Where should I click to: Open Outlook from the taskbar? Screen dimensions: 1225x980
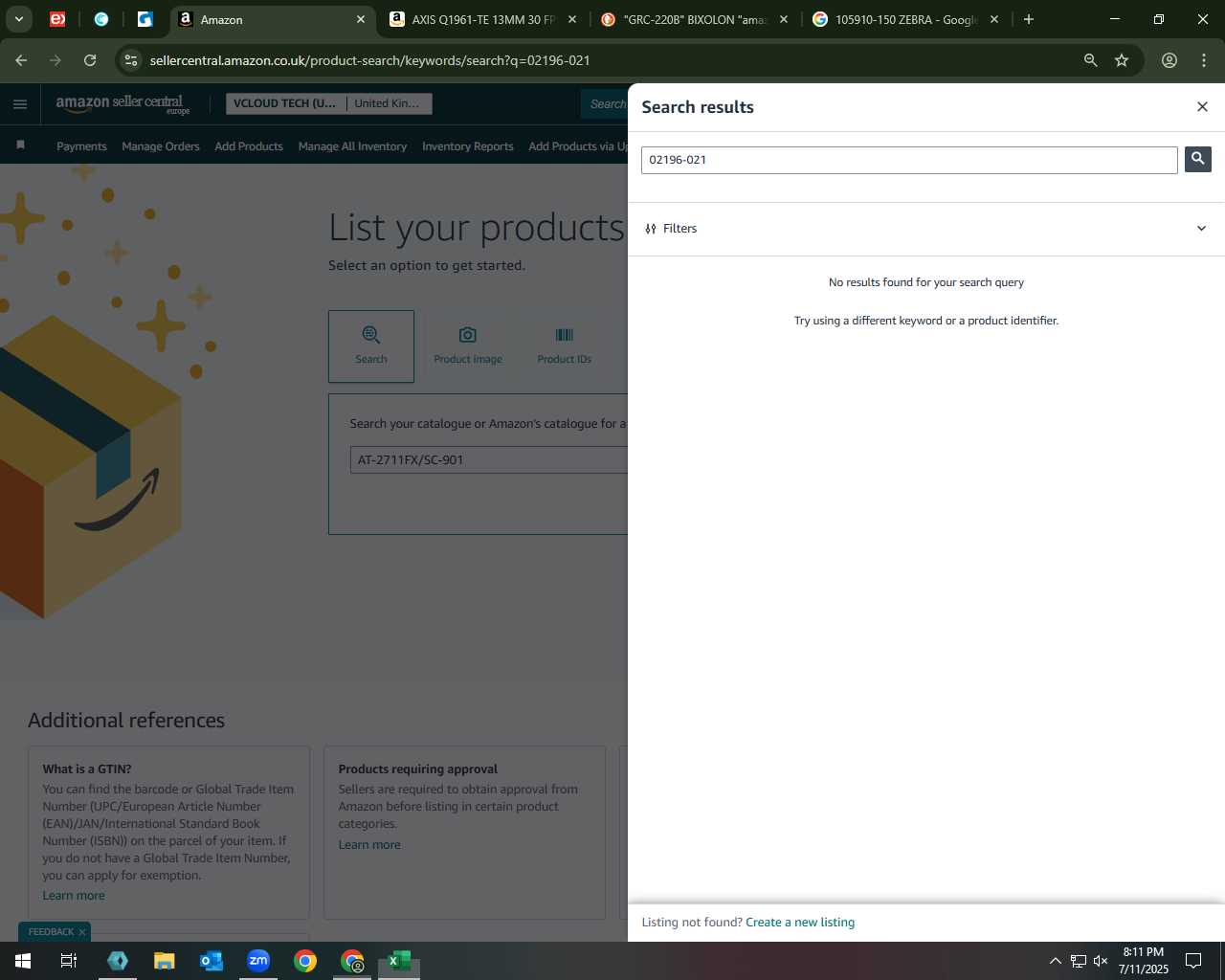212,961
